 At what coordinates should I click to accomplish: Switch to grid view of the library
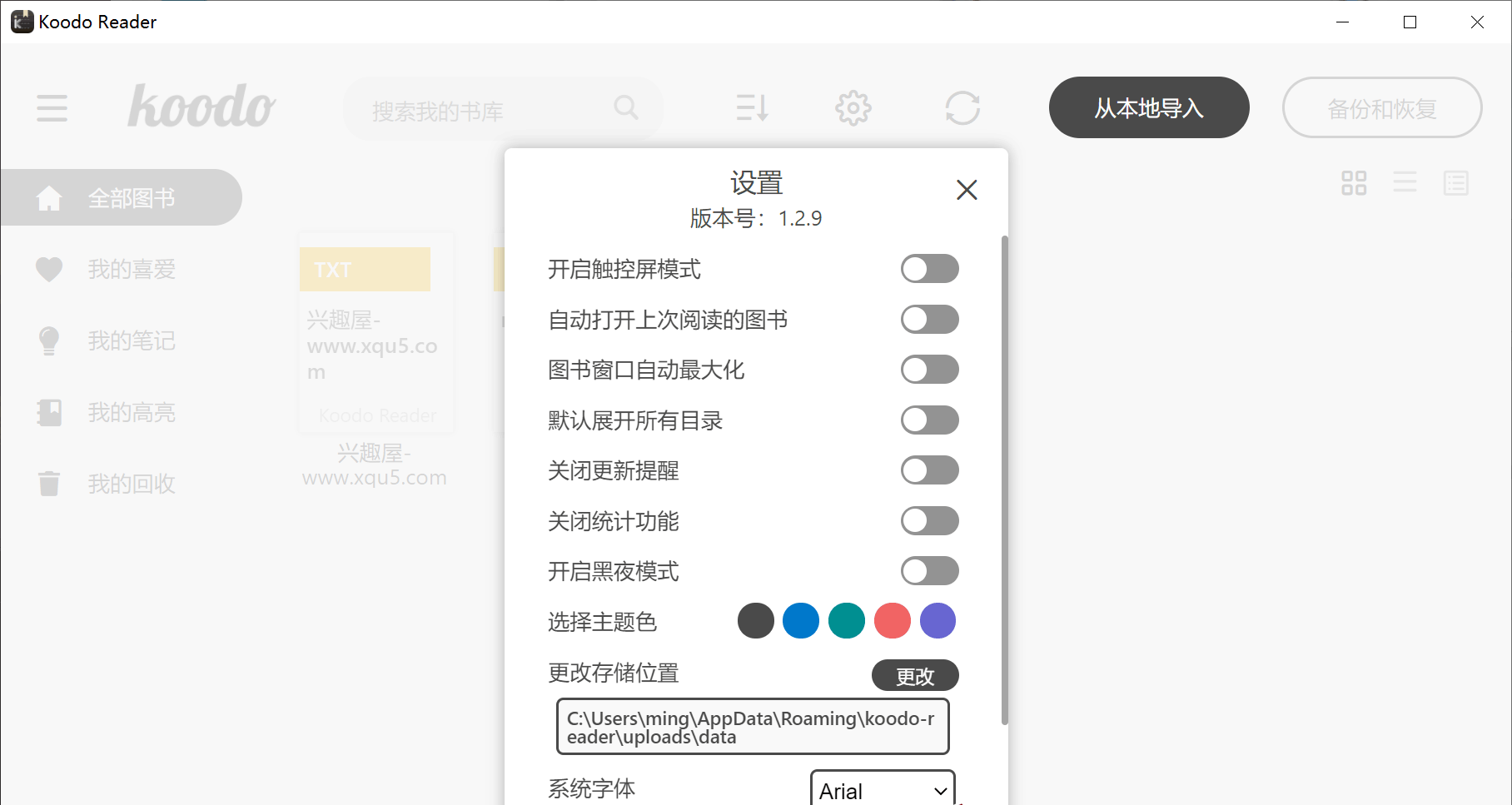1354,183
